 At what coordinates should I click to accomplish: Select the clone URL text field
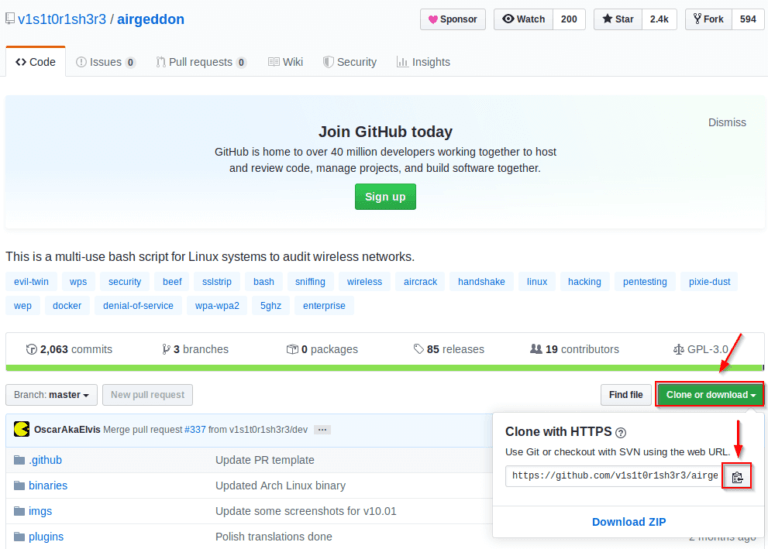click(614, 477)
